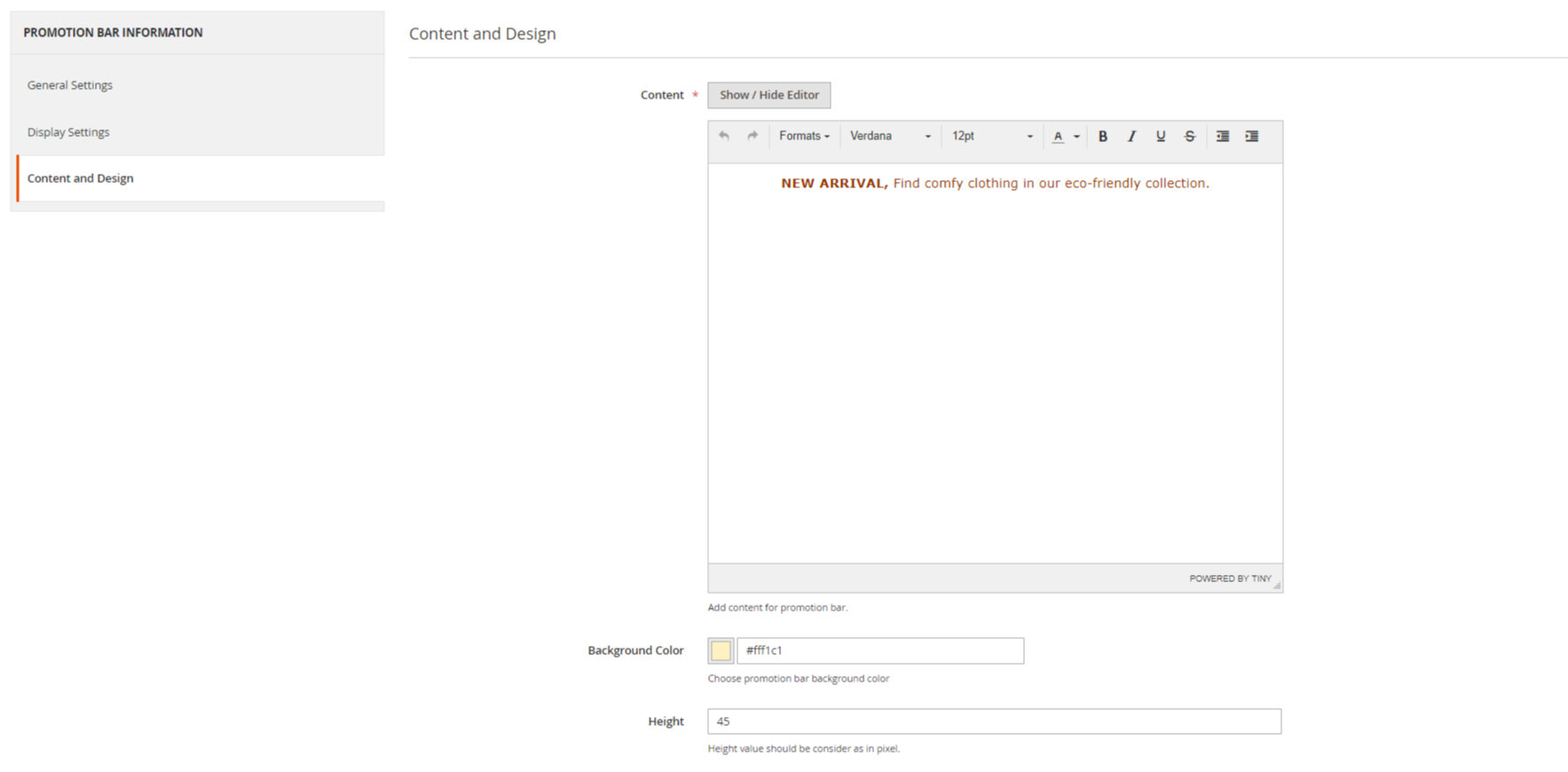The width and height of the screenshot is (1568, 772).
Task: Open the 12pt font size dropdown
Action: click(x=992, y=136)
